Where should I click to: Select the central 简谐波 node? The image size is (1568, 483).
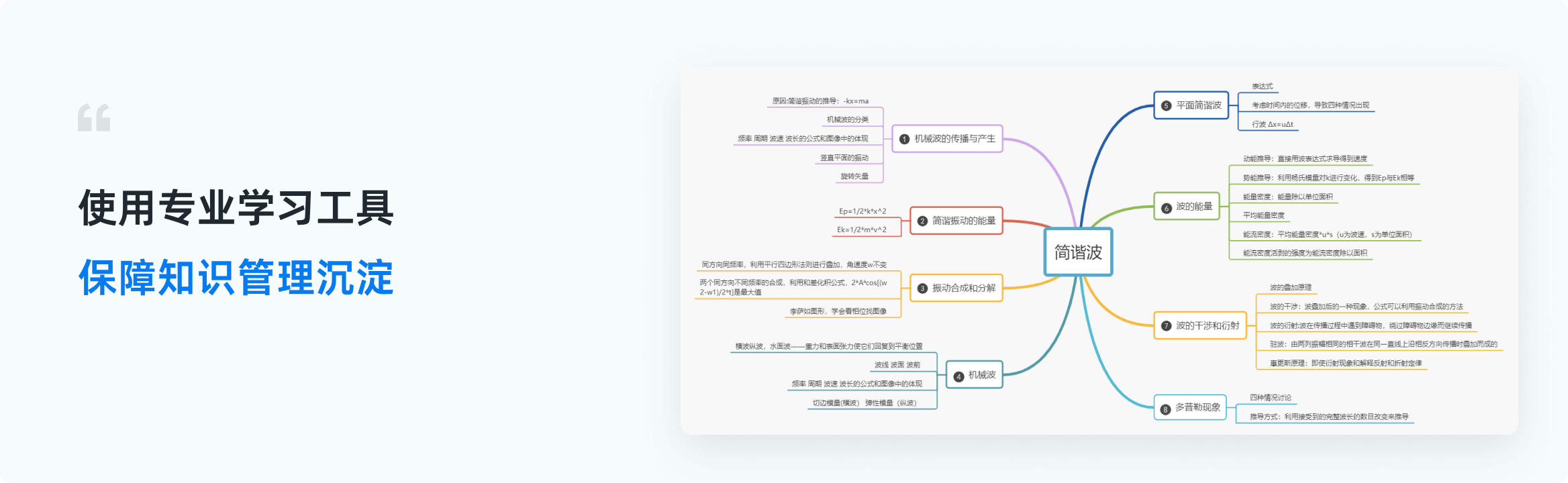click(1078, 252)
